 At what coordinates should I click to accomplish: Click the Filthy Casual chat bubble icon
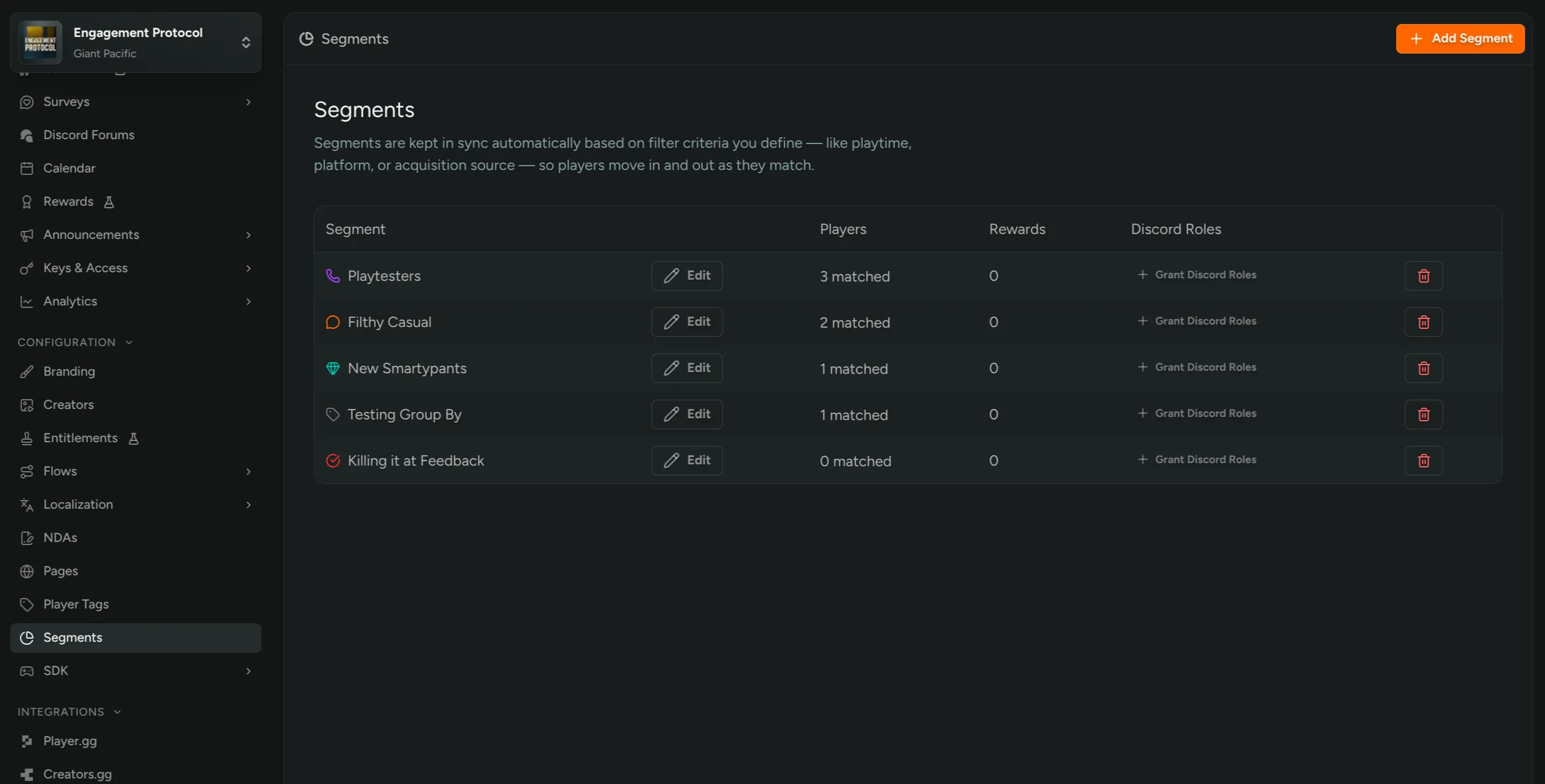(x=333, y=322)
